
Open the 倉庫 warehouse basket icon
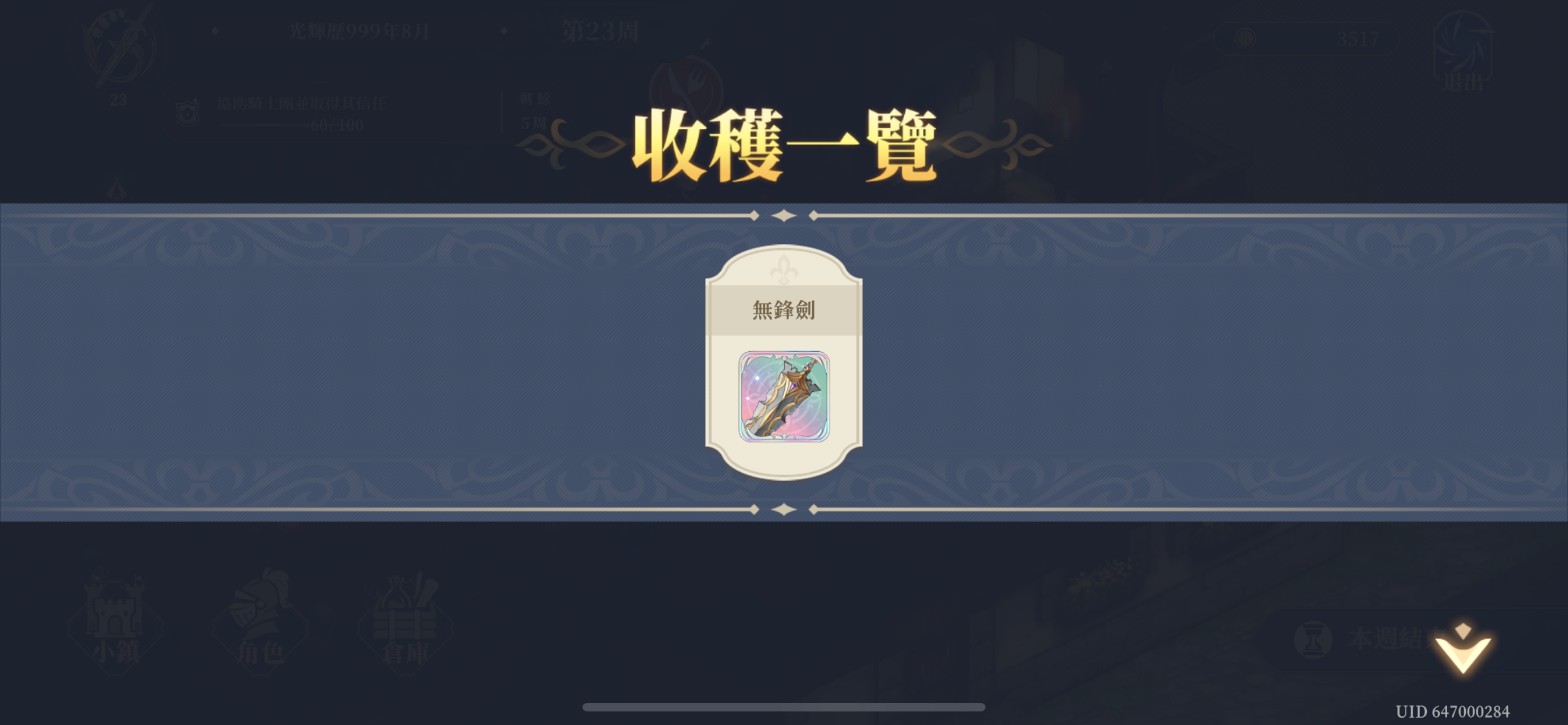(405, 622)
